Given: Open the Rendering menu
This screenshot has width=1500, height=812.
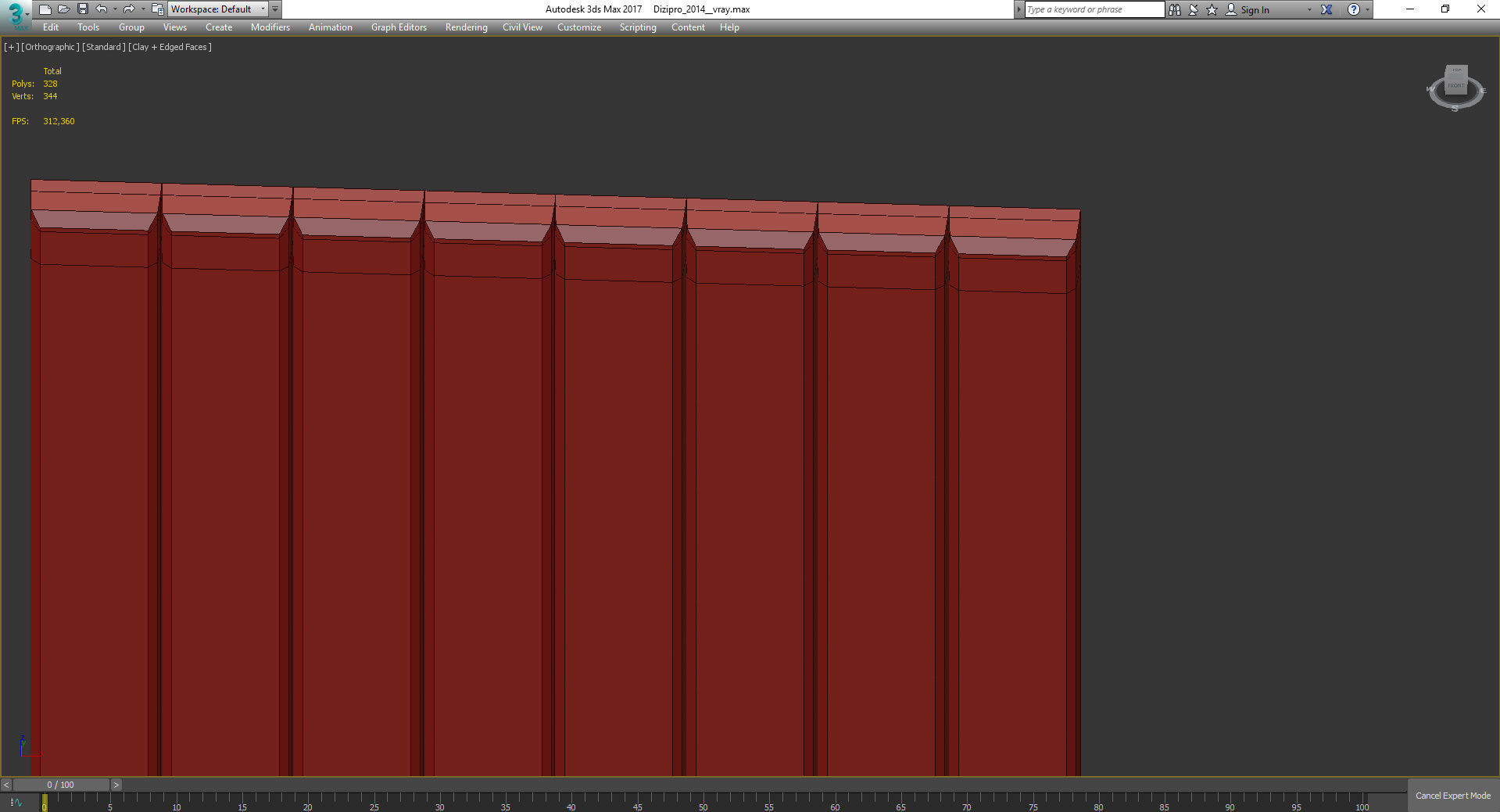Looking at the screenshot, I should 467,27.
